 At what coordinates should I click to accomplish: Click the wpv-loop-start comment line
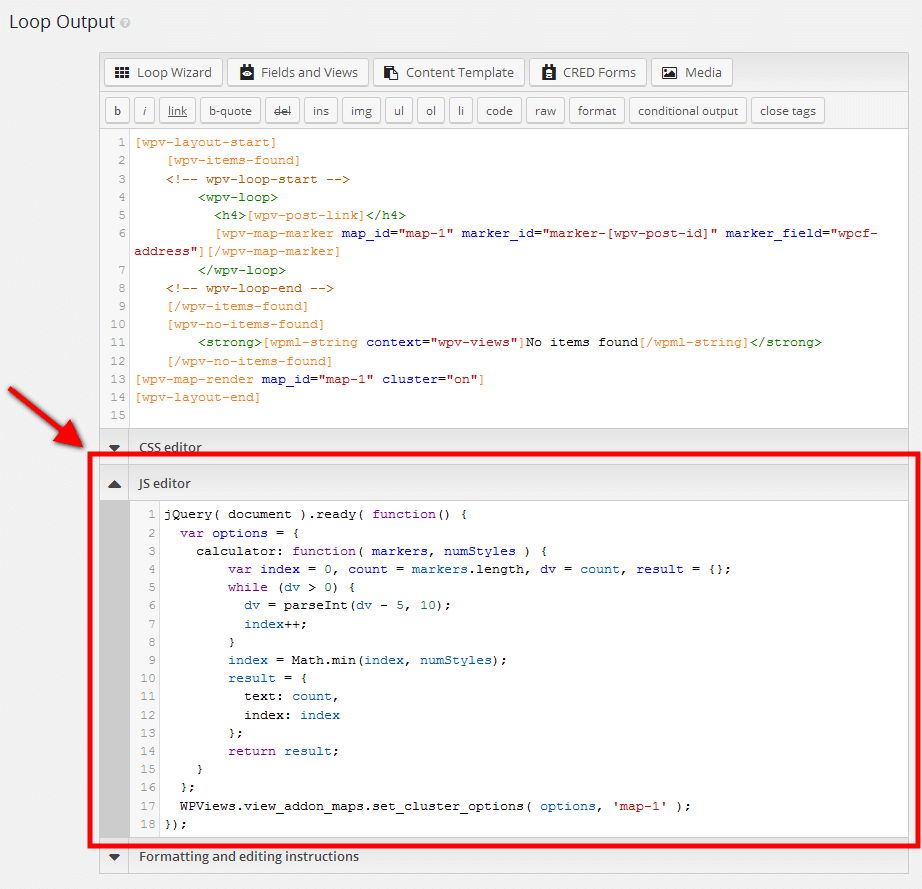point(258,179)
